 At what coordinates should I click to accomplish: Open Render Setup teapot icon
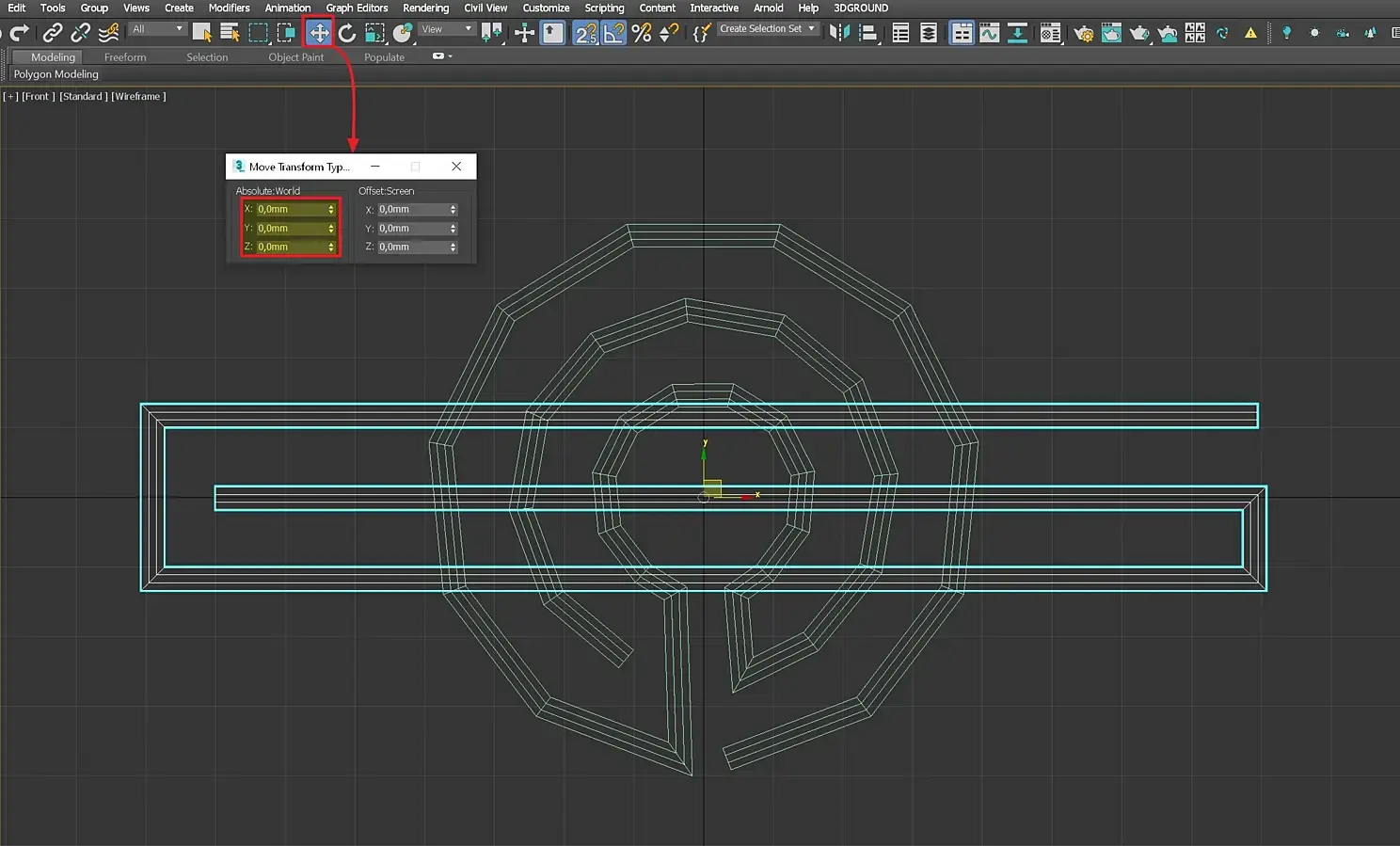(1084, 34)
